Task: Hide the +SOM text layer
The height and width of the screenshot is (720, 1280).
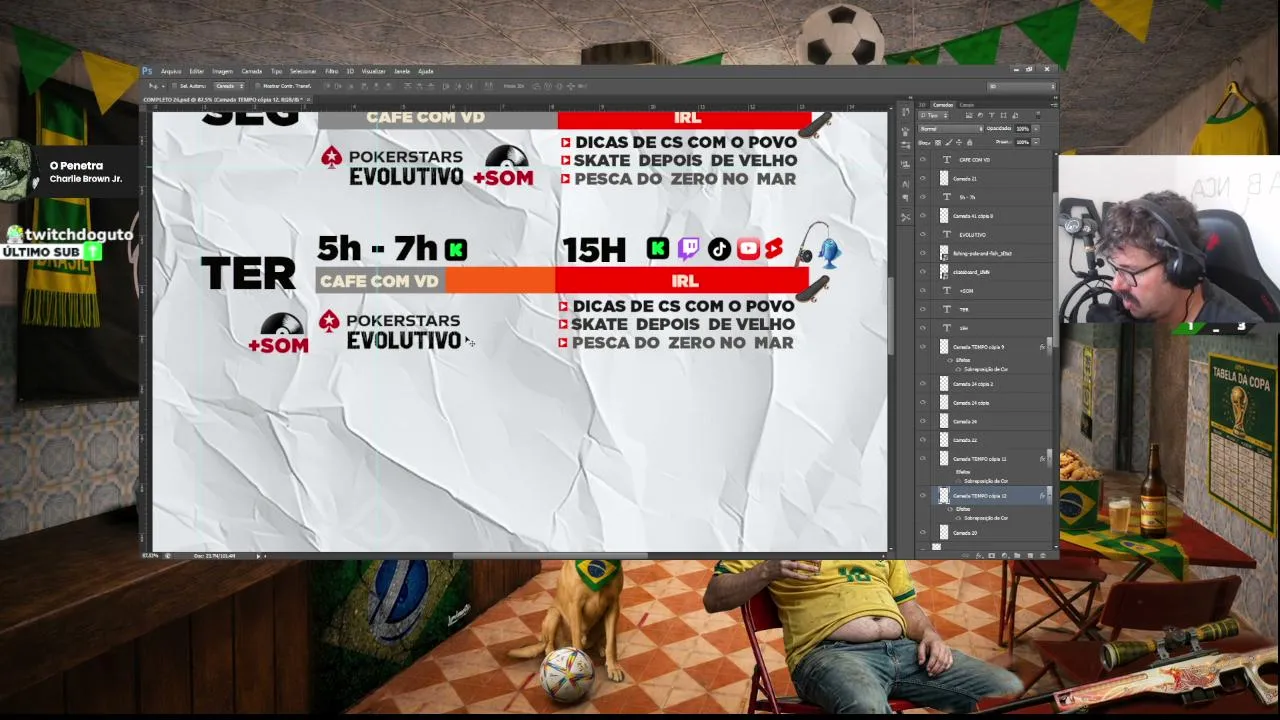Action: coord(923,291)
